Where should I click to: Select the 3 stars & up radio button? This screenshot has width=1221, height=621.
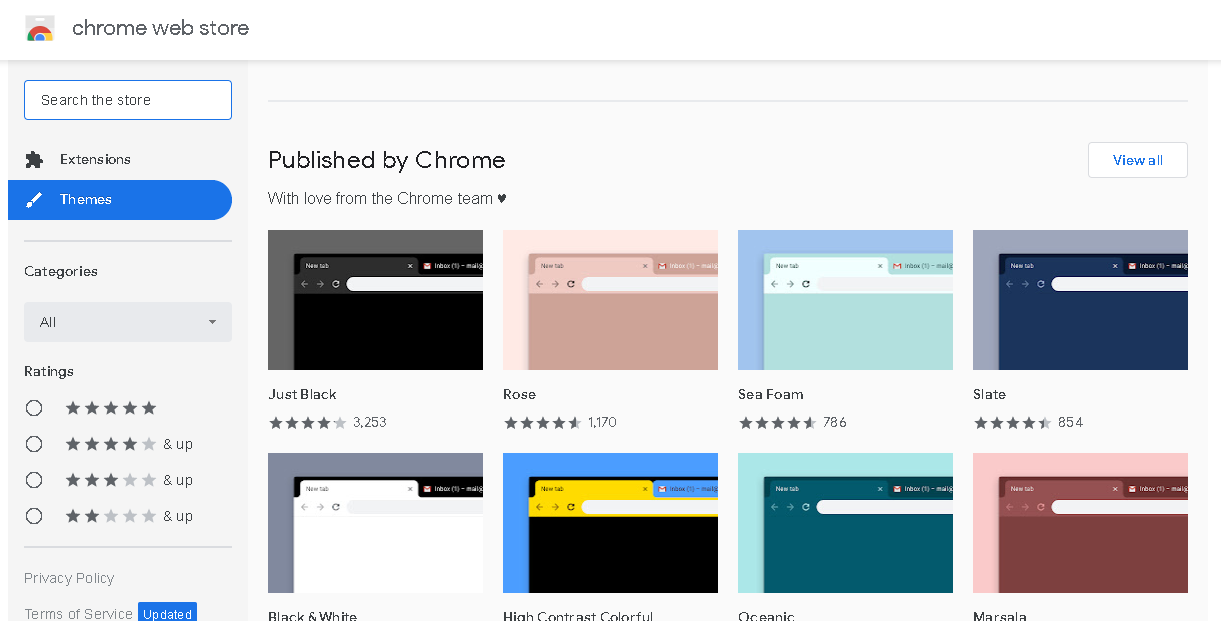tap(34, 480)
